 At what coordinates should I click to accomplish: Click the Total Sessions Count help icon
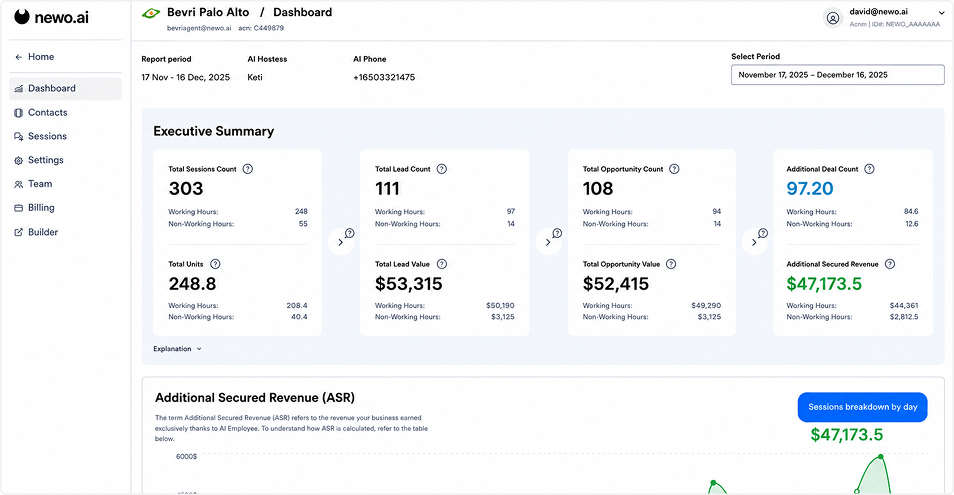(248, 169)
